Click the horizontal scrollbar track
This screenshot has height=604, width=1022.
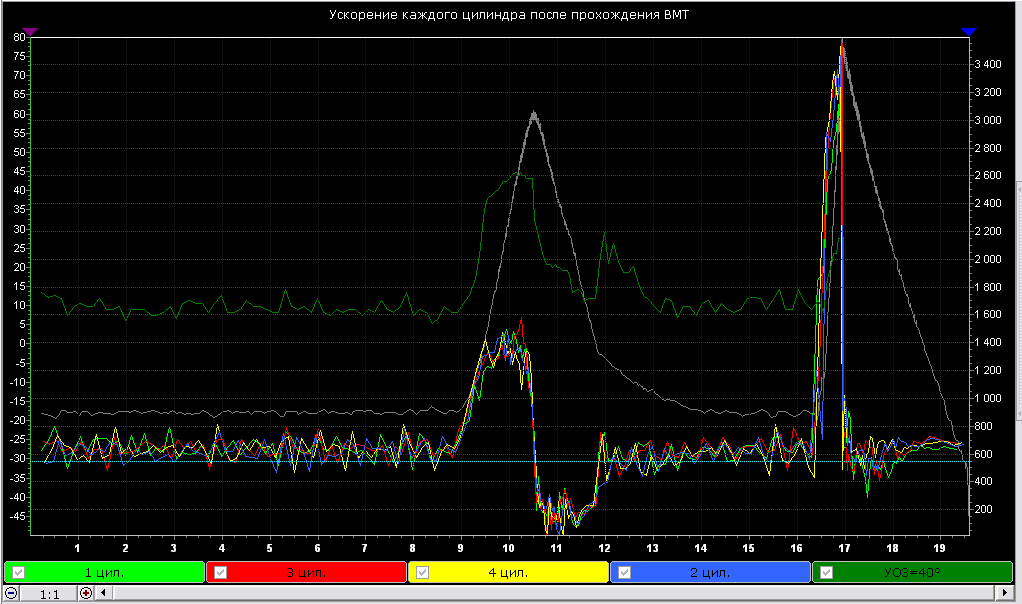pos(553,593)
